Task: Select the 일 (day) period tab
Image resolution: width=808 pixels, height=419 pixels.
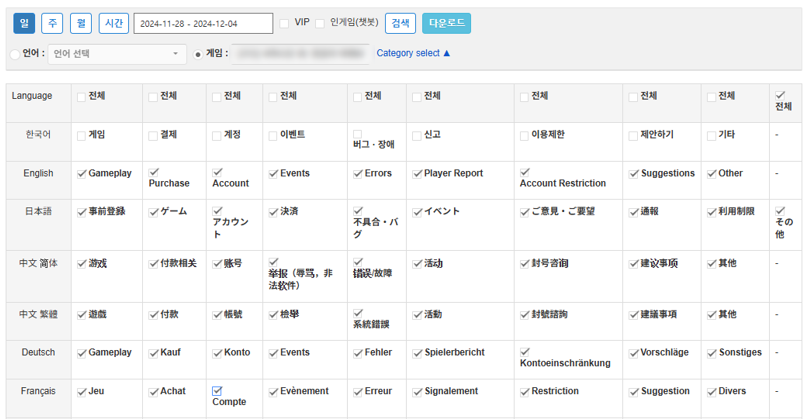Action: point(22,23)
